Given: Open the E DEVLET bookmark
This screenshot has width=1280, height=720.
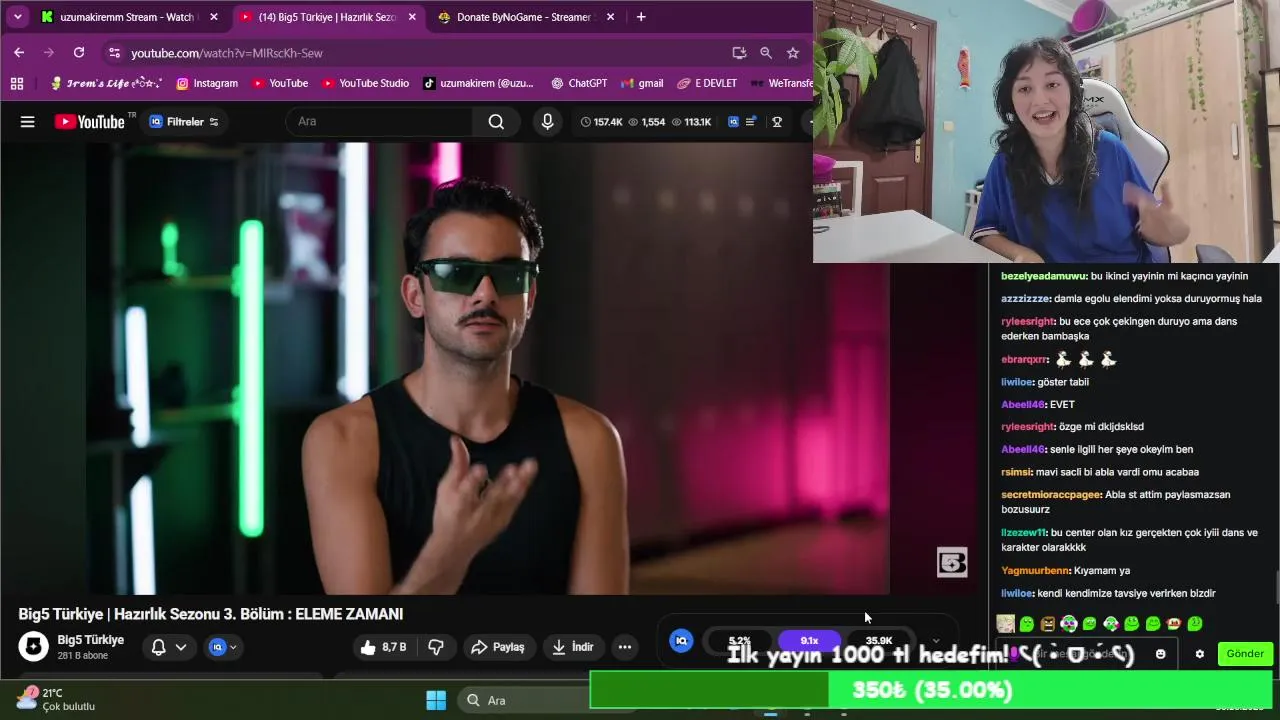Looking at the screenshot, I should point(707,83).
